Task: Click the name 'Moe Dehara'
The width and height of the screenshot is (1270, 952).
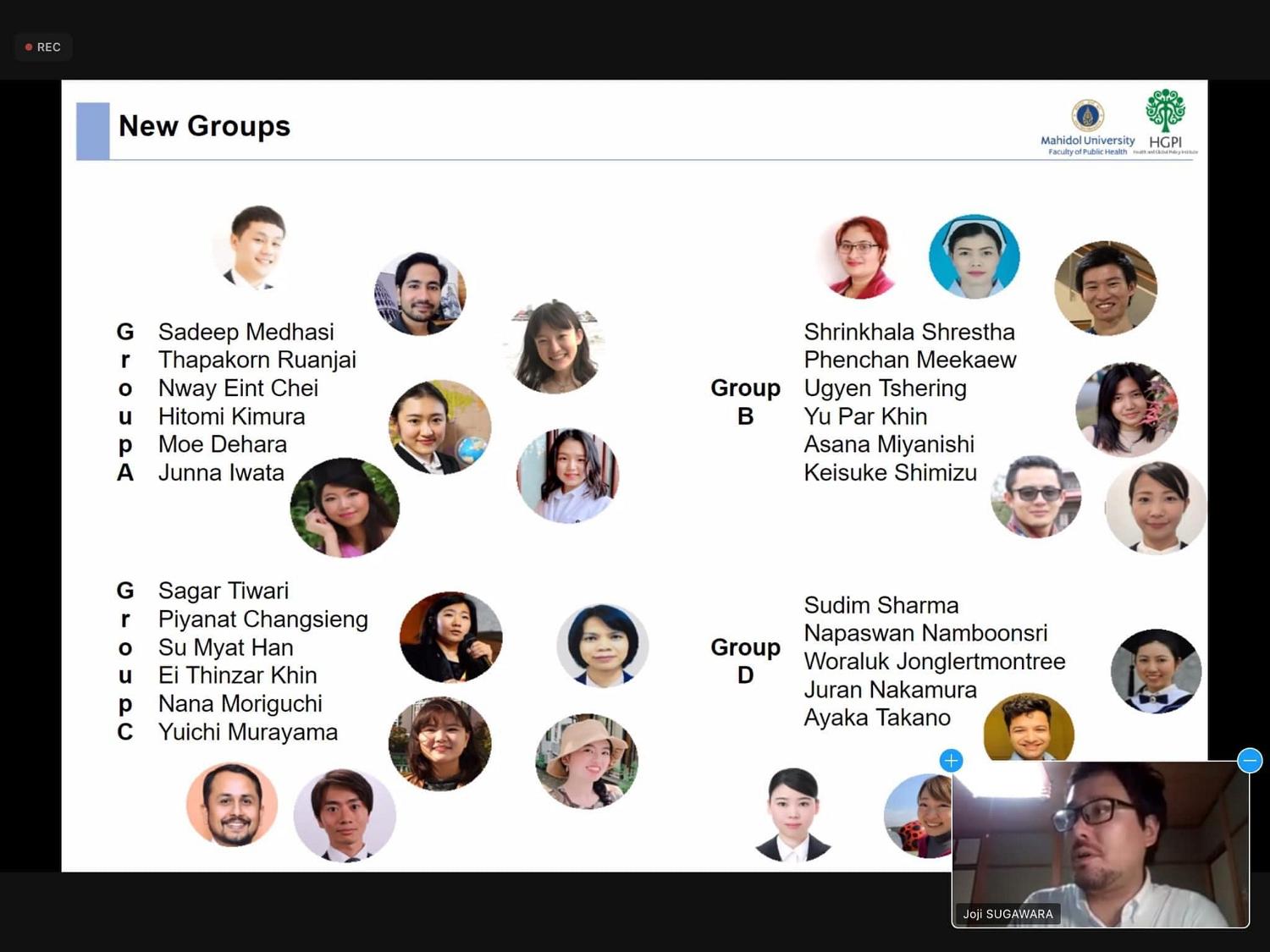Action: (x=223, y=444)
